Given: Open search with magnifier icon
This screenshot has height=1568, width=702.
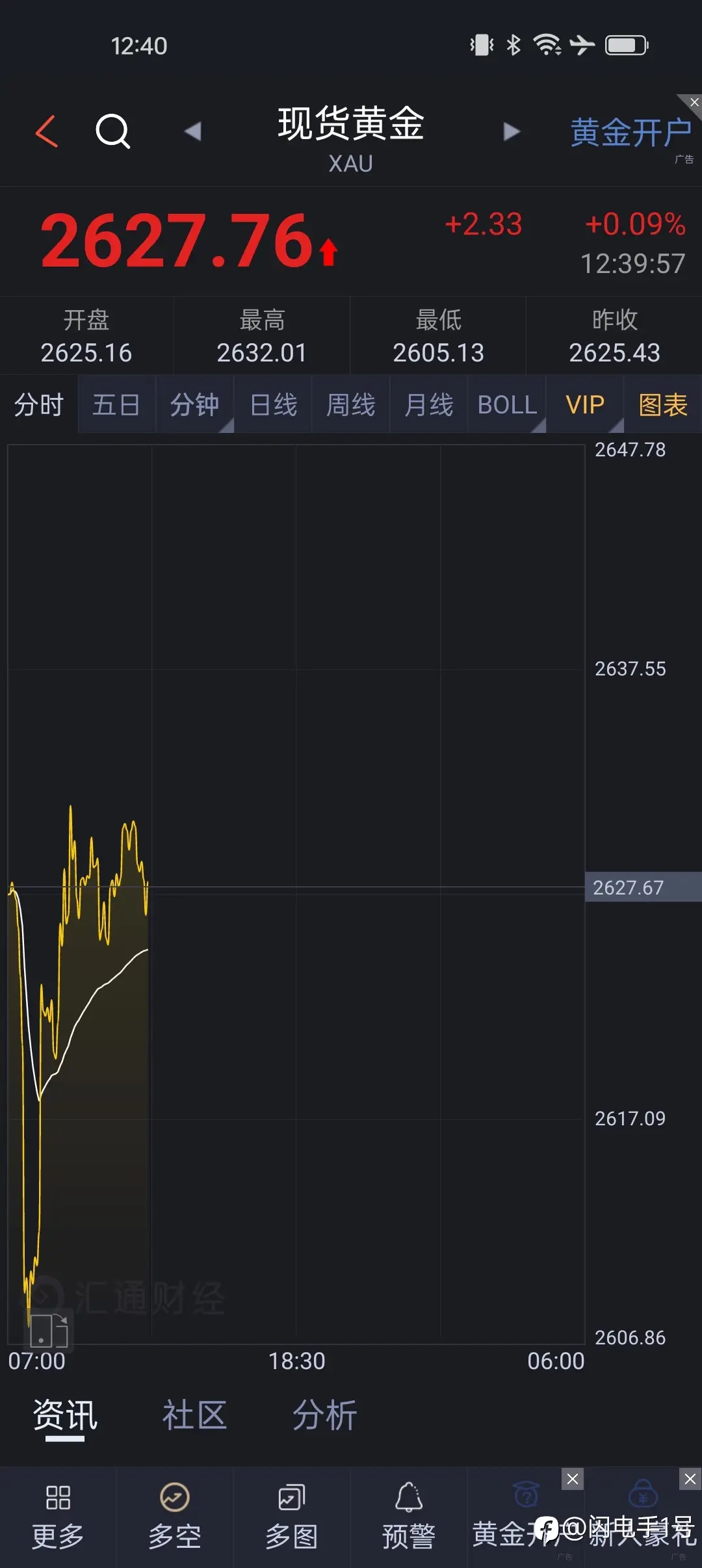Looking at the screenshot, I should [113, 131].
